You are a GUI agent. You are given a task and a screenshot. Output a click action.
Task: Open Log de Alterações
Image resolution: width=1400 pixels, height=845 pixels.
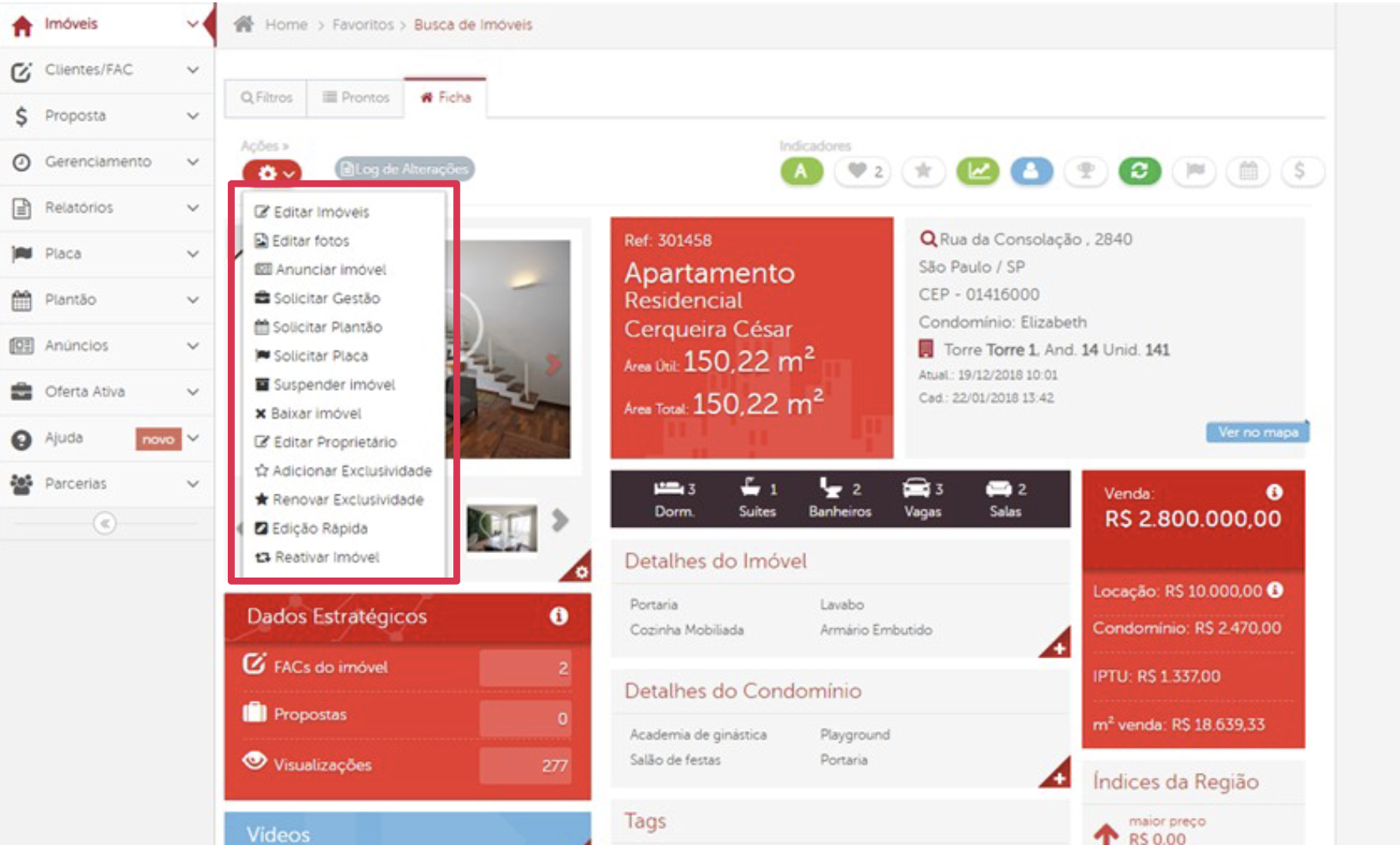coord(404,169)
